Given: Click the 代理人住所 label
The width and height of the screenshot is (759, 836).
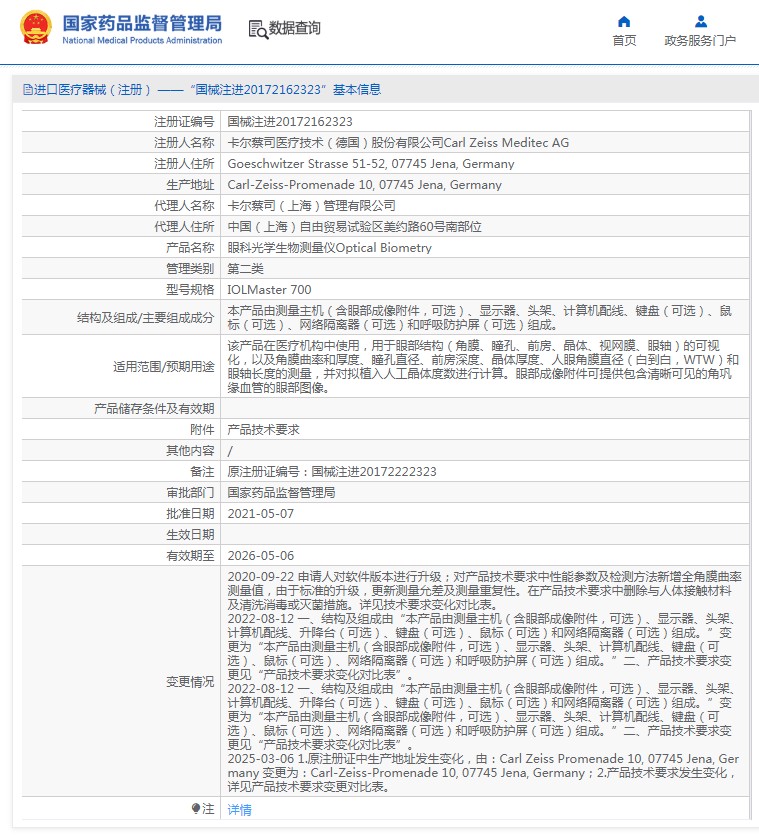Looking at the screenshot, I should [x=184, y=227].
